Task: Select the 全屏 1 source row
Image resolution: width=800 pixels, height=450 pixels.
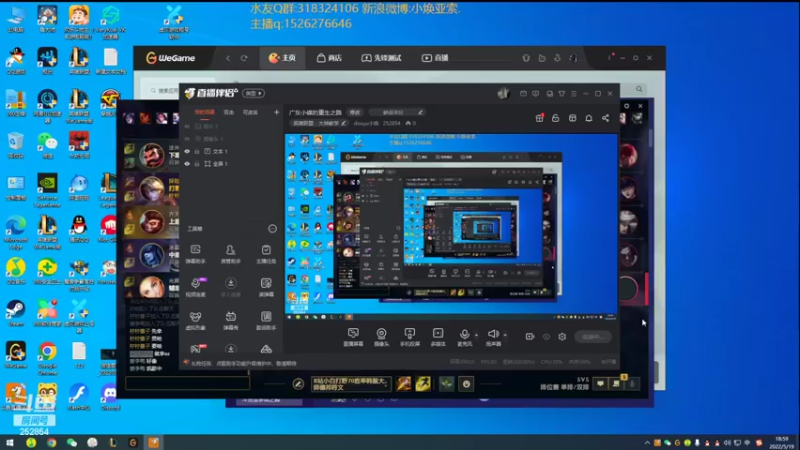Action: coord(232,164)
